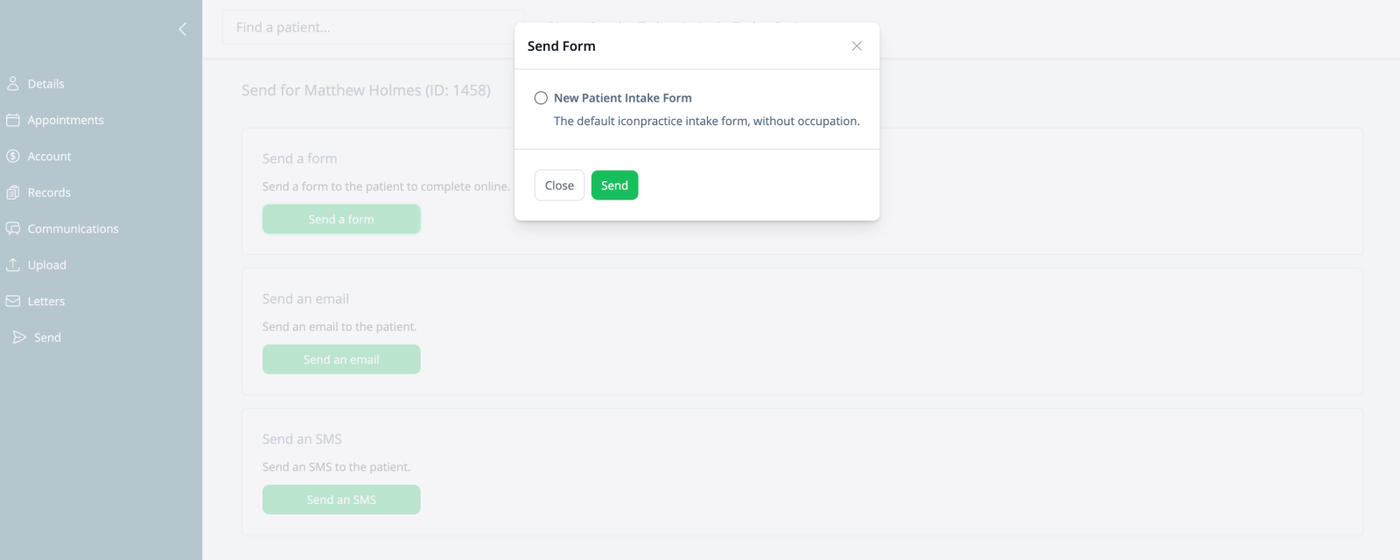This screenshot has width=1400, height=560.
Task: Click the Communications chat bubble icon
Action: click(x=13, y=228)
